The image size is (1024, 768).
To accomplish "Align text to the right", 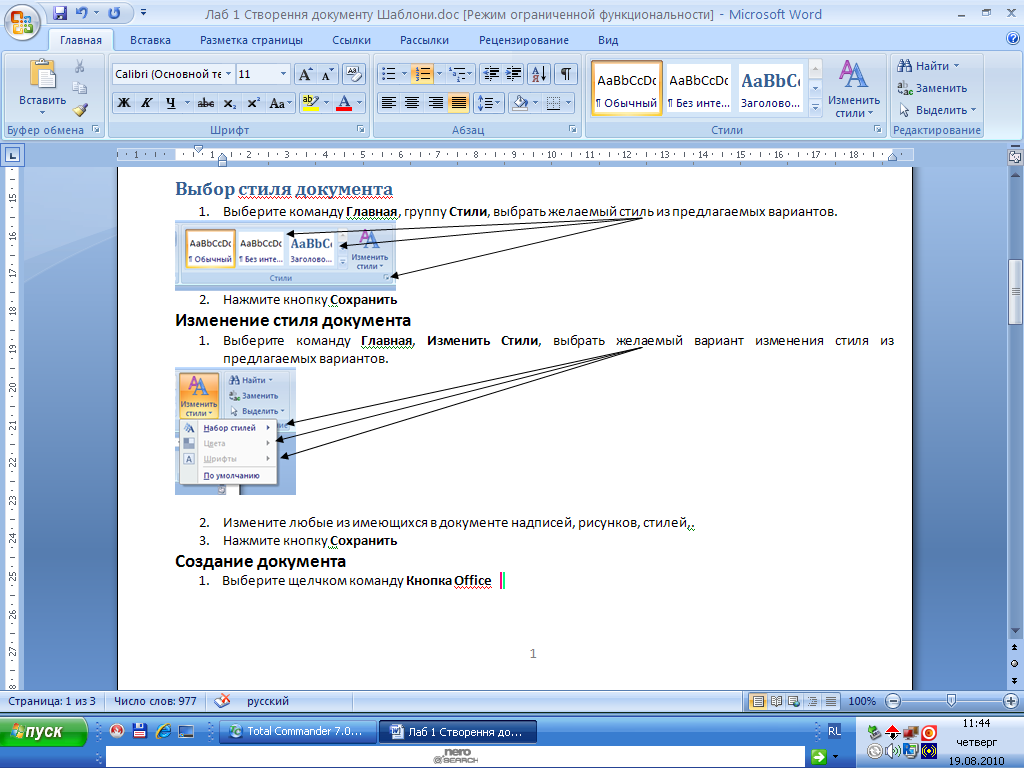I will click(x=436, y=103).
